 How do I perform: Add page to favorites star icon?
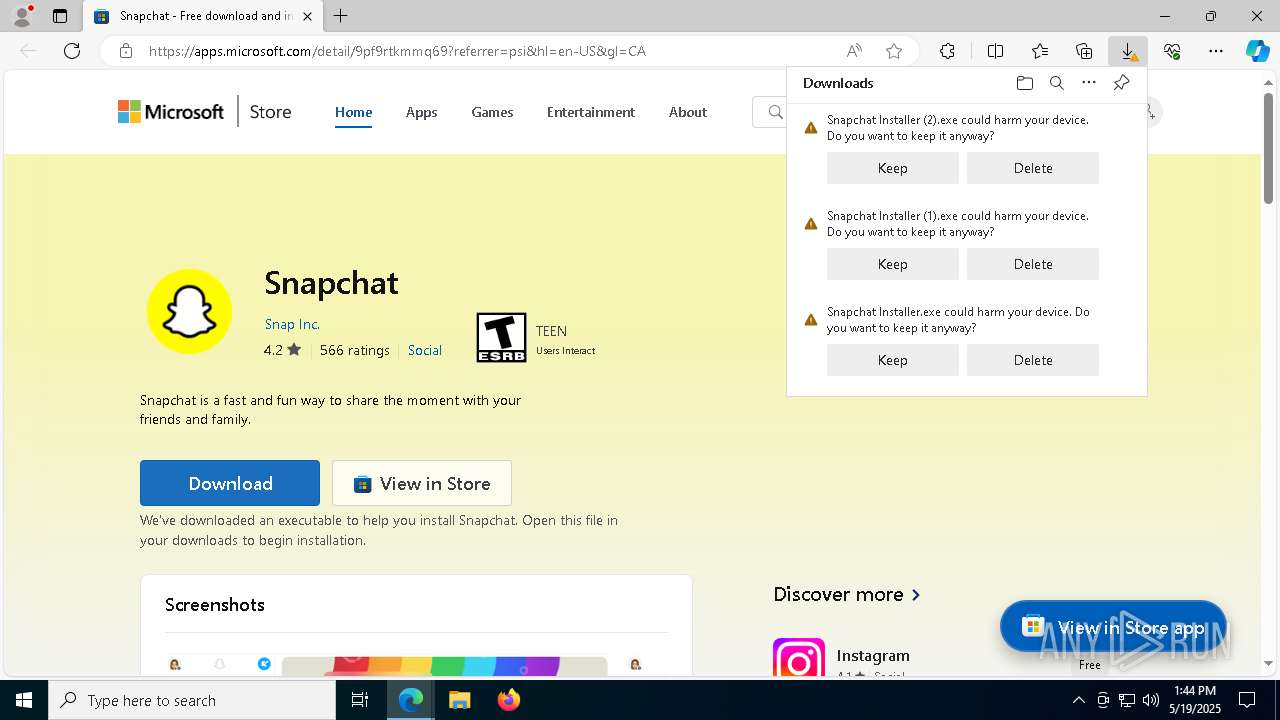(x=894, y=51)
